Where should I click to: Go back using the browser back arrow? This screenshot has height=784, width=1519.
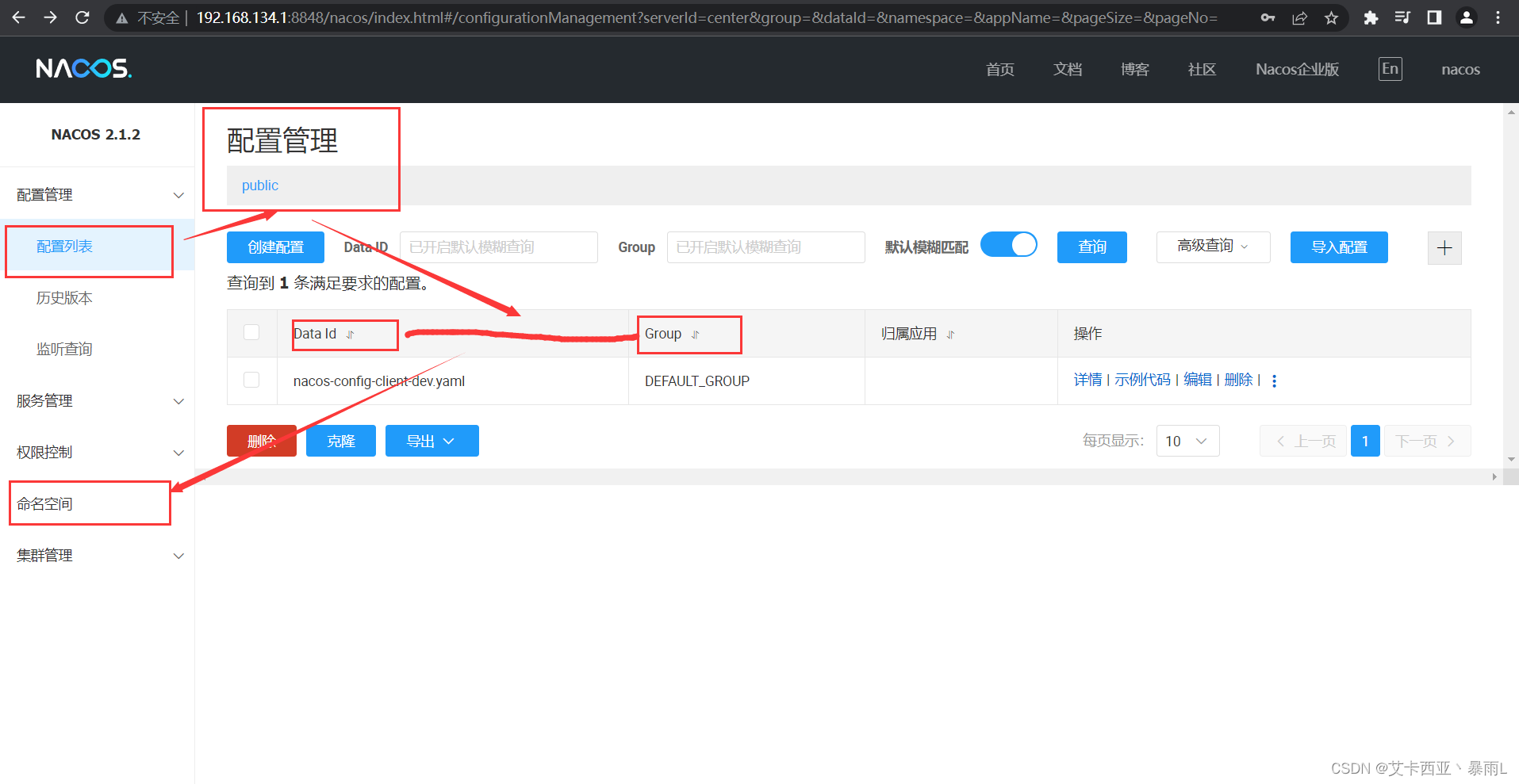point(19,17)
